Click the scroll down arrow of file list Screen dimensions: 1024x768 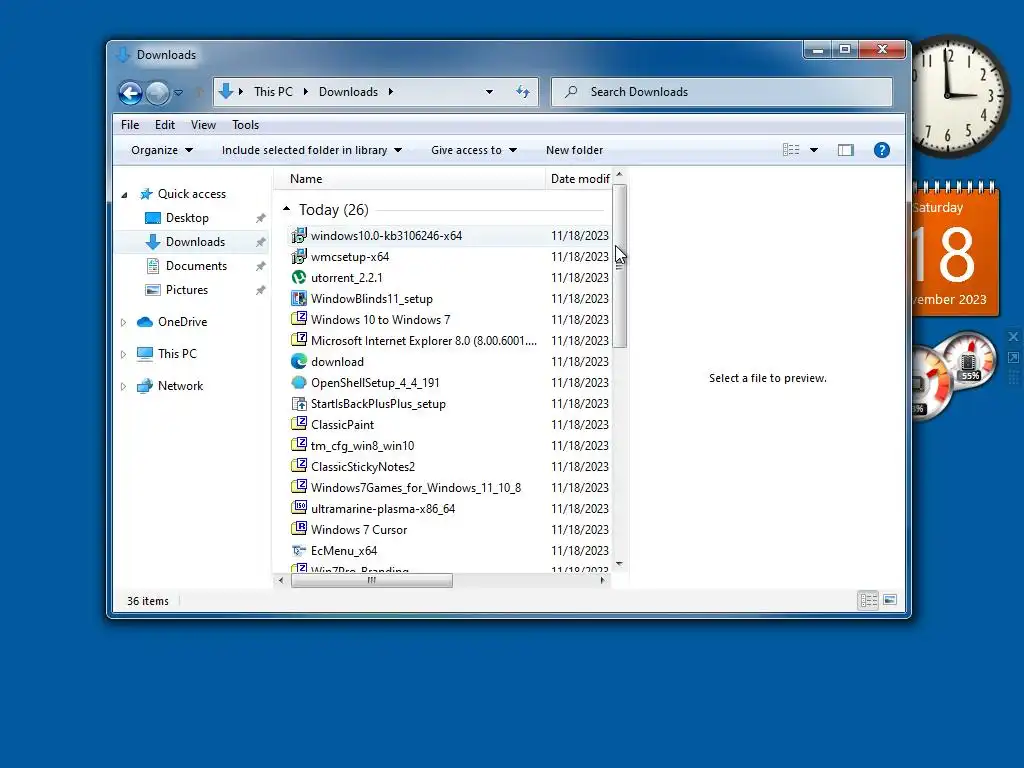[x=619, y=564]
